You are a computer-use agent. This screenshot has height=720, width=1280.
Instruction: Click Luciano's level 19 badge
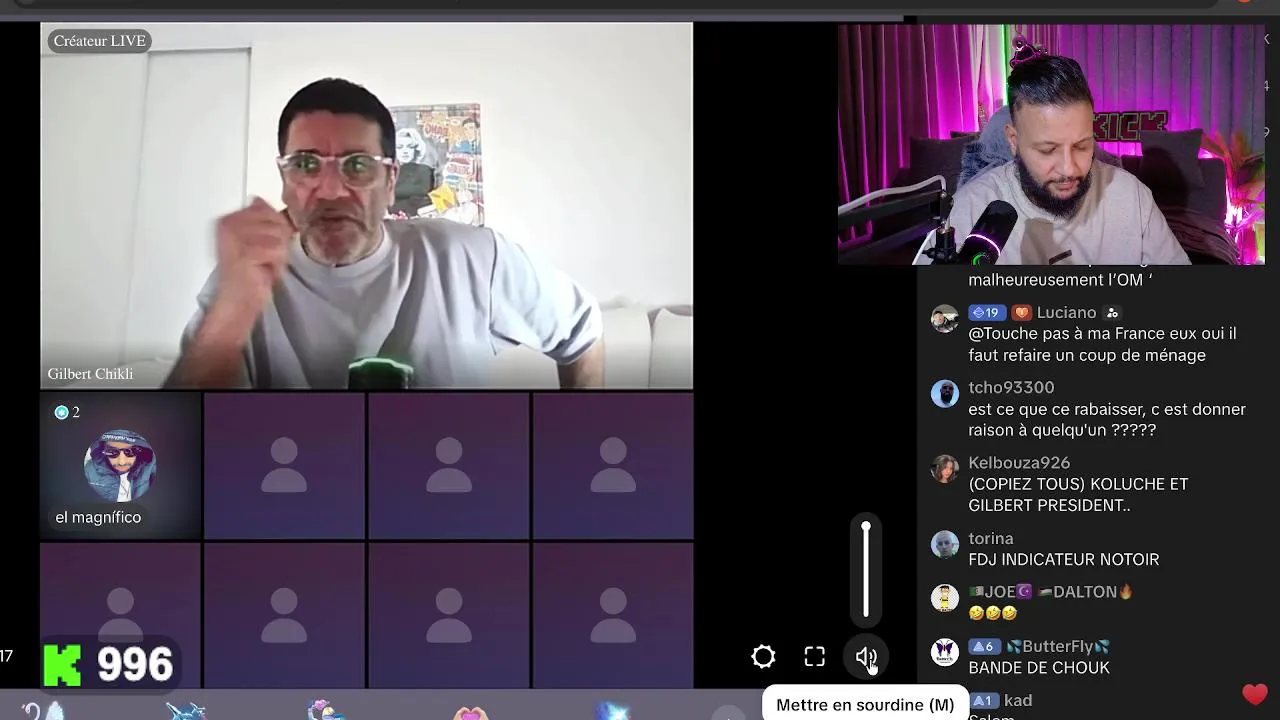(986, 312)
